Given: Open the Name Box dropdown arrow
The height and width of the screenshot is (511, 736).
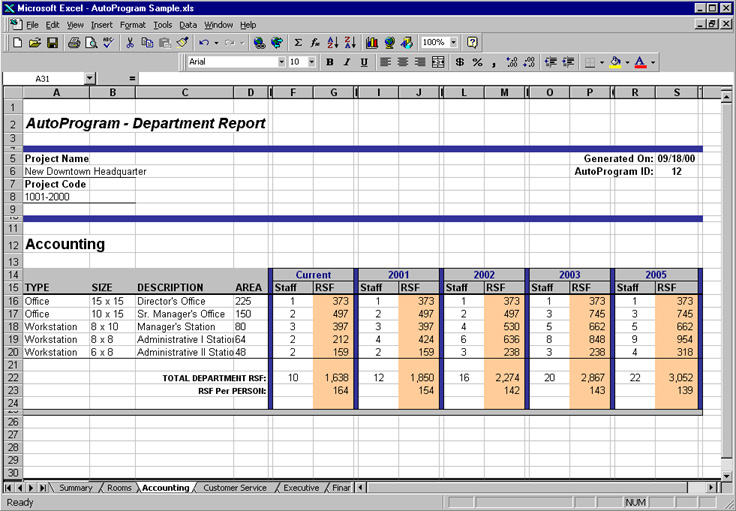Looking at the screenshot, I should [90, 78].
